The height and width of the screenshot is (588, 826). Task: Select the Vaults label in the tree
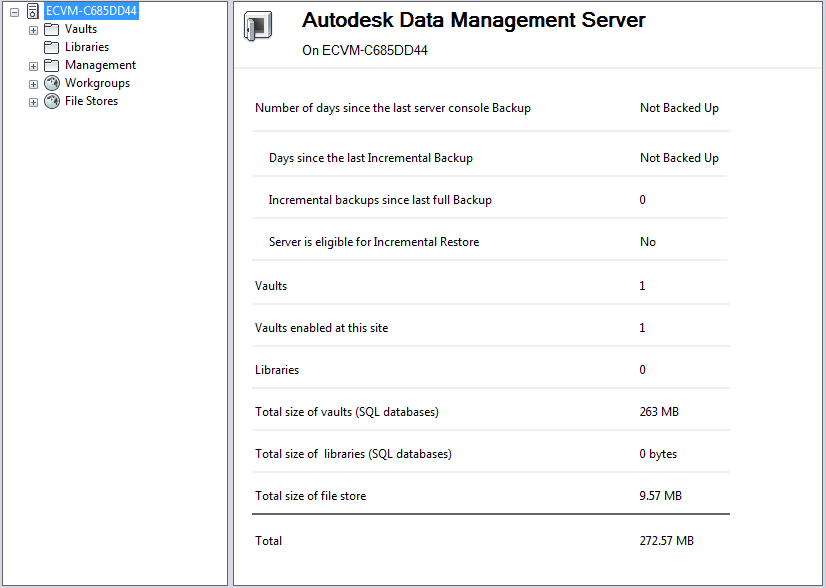coord(81,29)
